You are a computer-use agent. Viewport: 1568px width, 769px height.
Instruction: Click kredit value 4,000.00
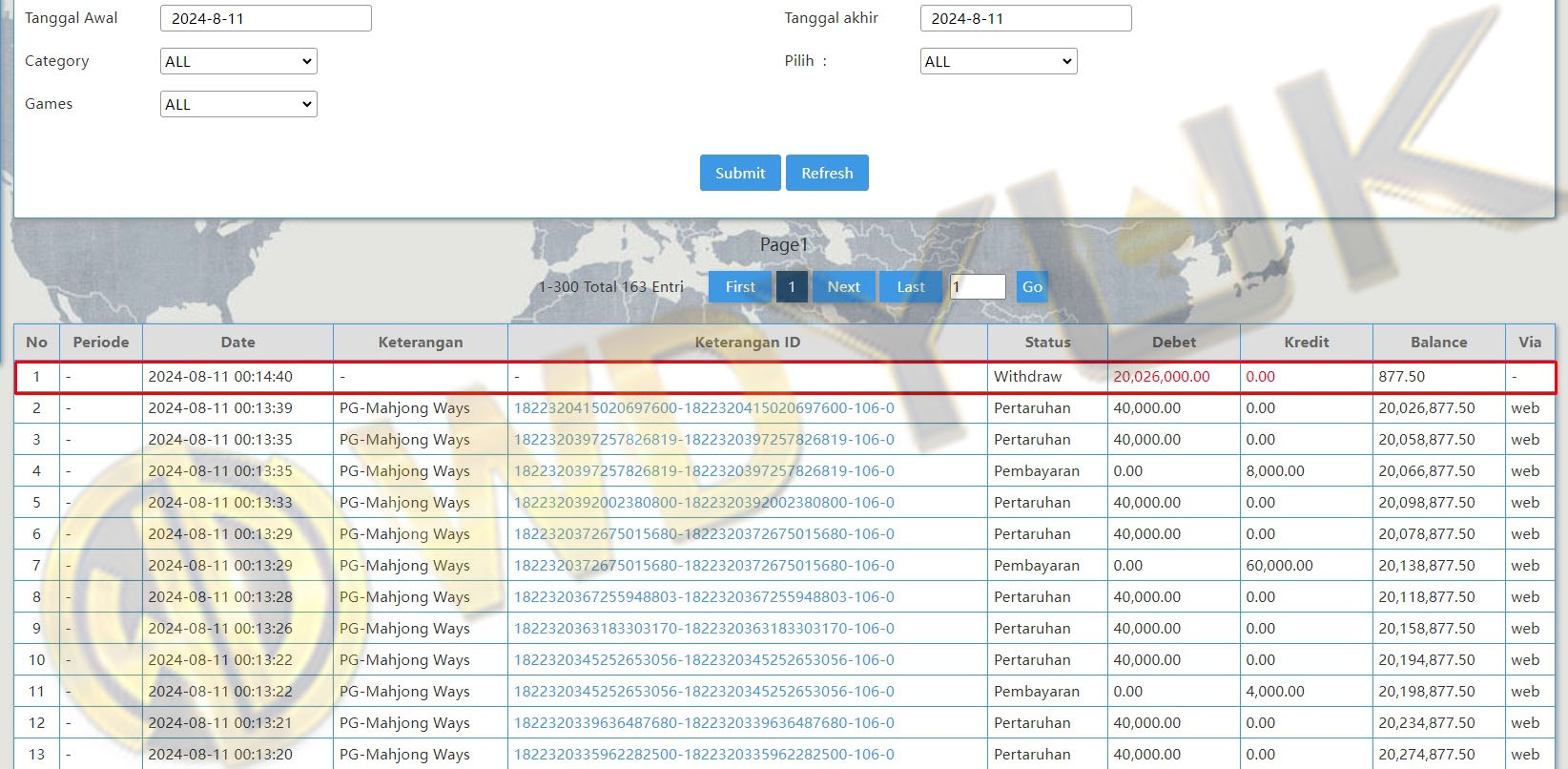[x=1275, y=691]
